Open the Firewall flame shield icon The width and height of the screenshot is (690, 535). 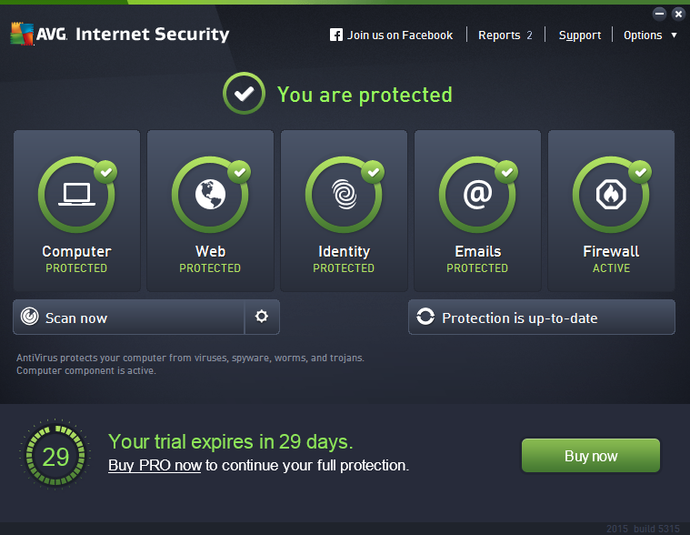611,195
